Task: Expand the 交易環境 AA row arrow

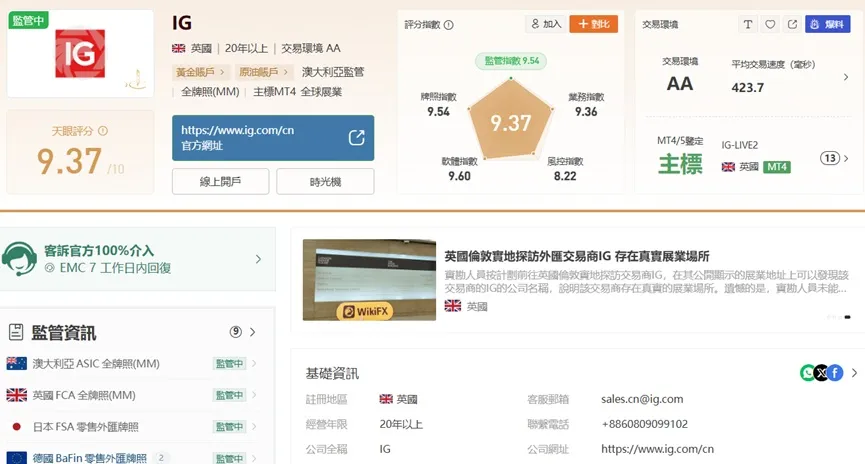Action: (x=846, y=77)
